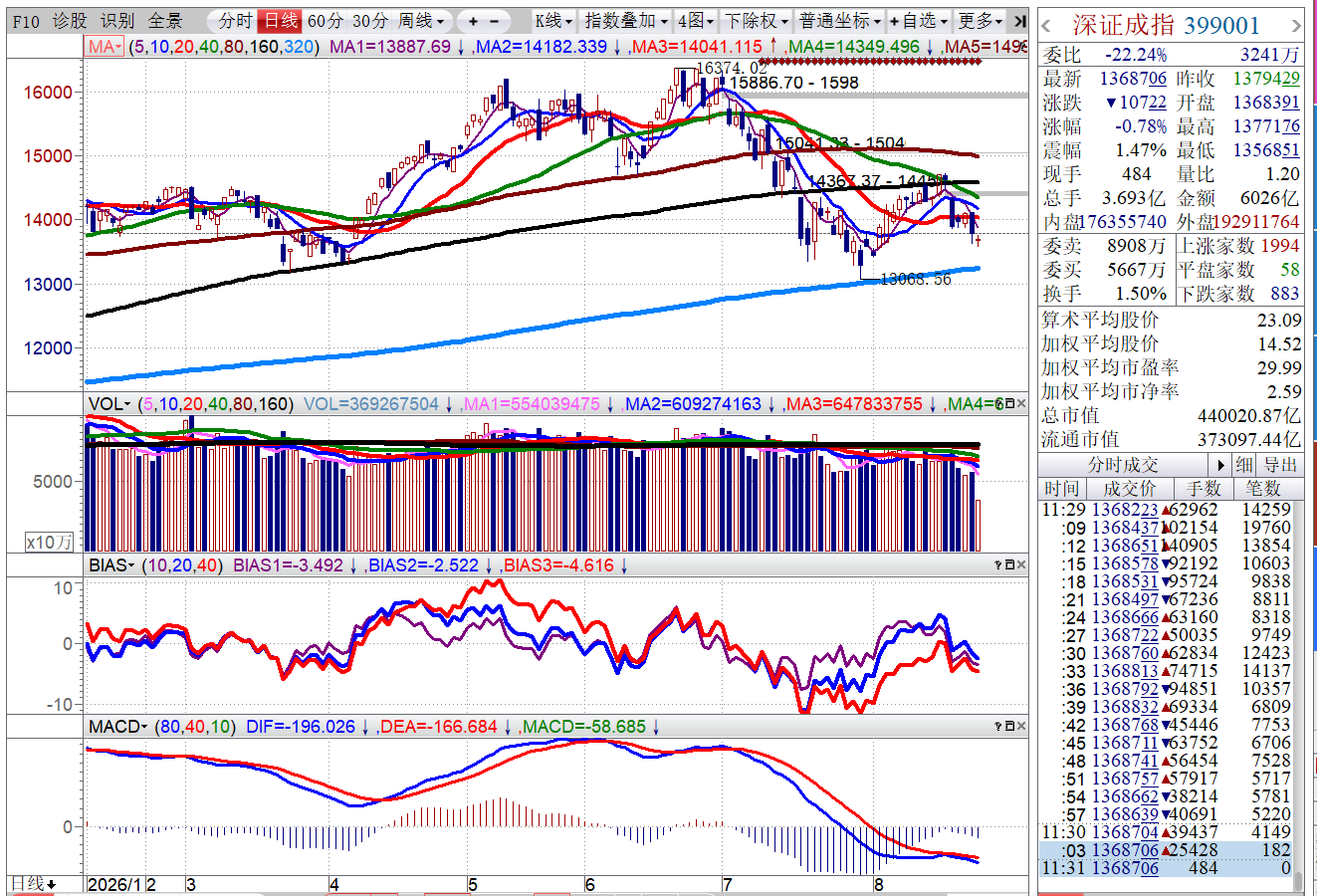Expand the 指数叠加 dropdown
This screenshot has height=896, width=1317.
coord(625,21)
